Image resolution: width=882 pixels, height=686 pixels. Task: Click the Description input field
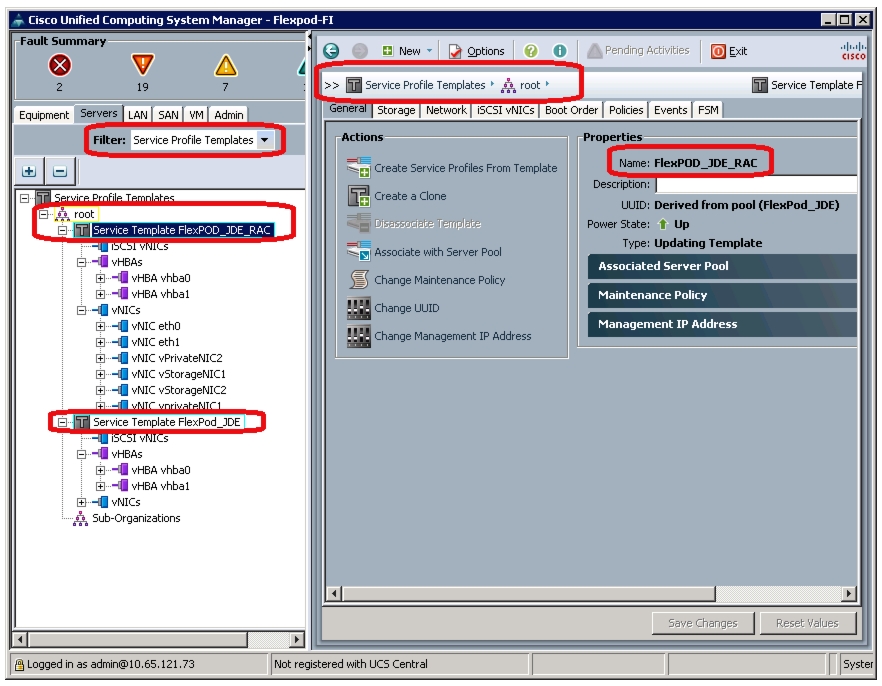point(757,184)
